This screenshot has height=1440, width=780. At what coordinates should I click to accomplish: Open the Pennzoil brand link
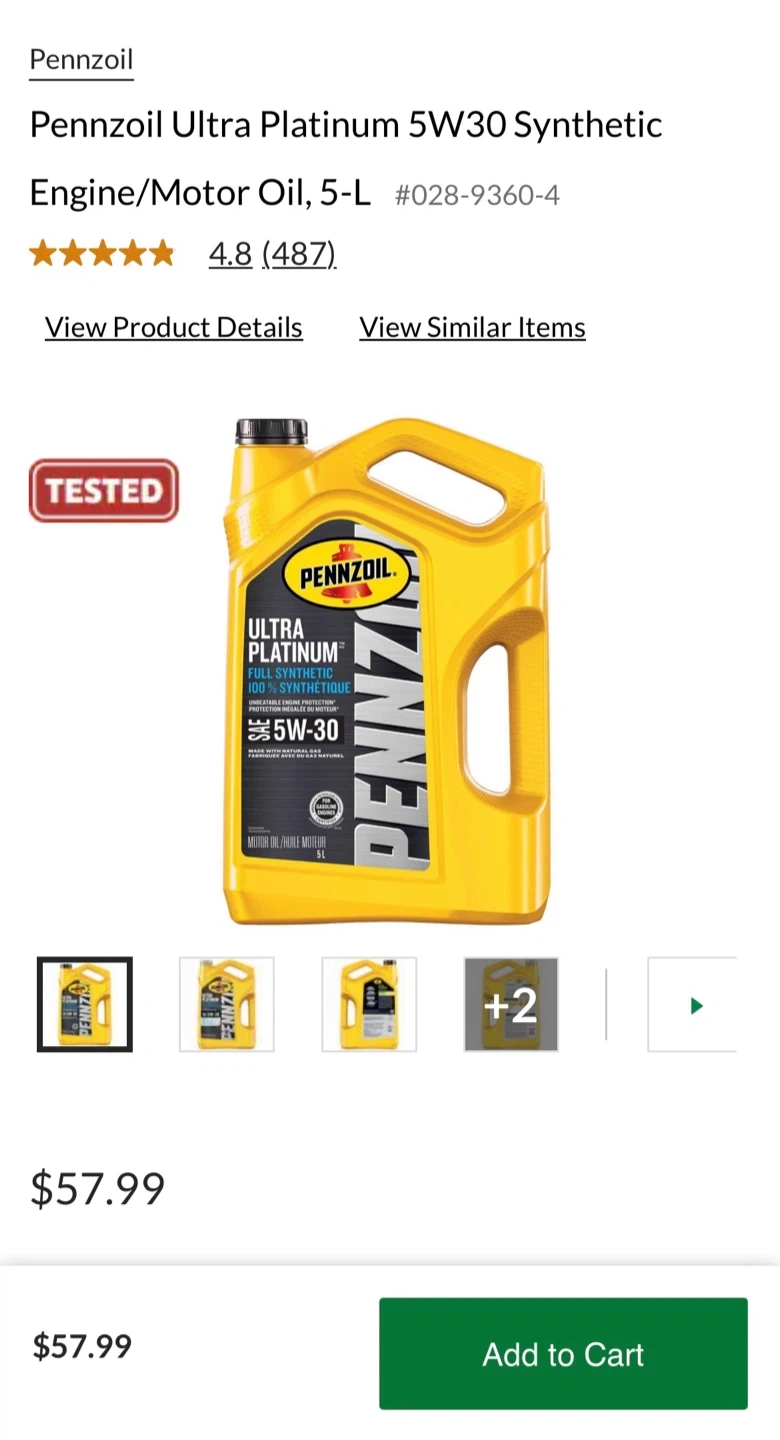coord(81,60)
